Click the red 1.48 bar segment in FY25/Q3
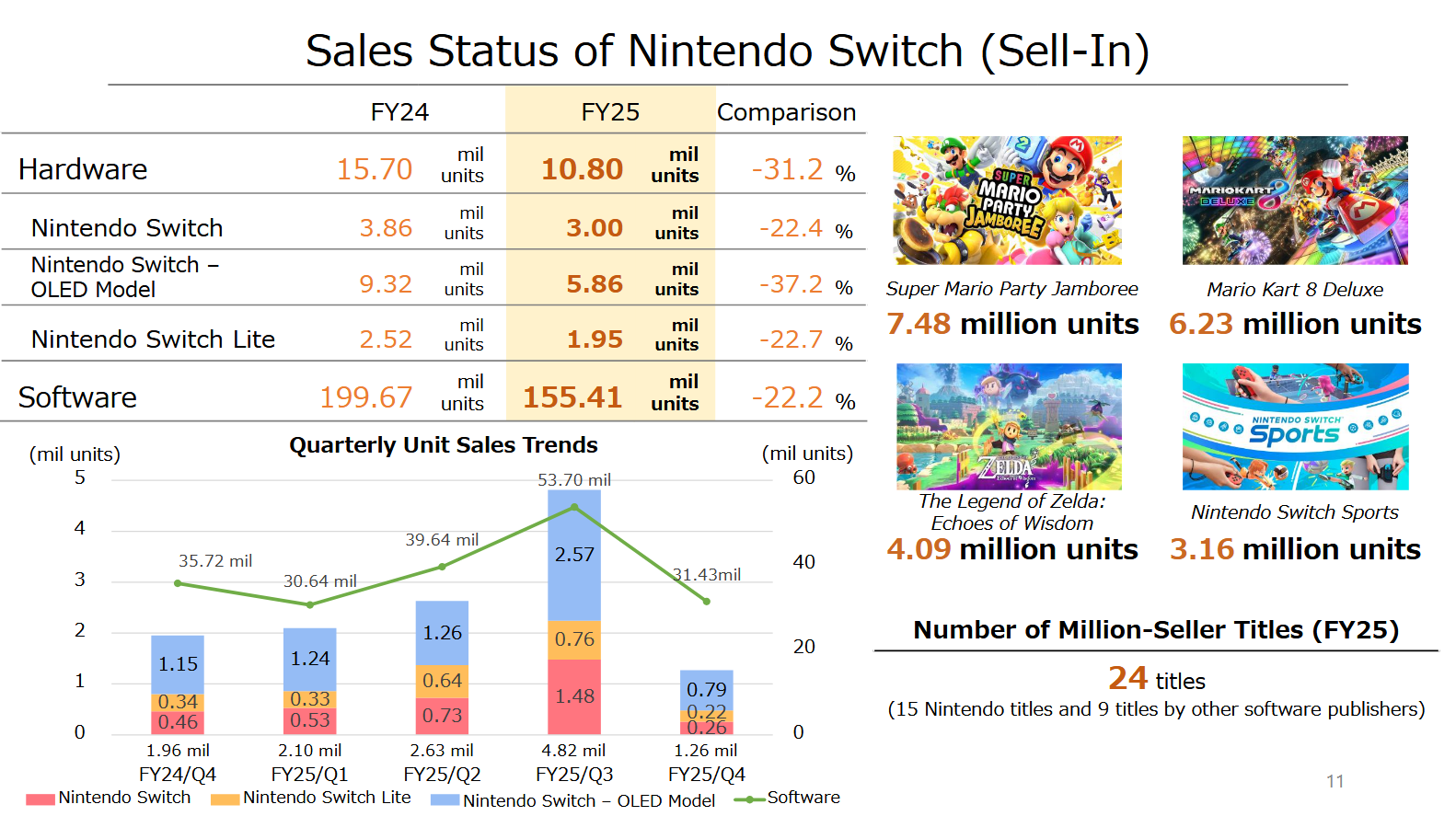The image size is (1456, 816). click(x=574, y=696)
